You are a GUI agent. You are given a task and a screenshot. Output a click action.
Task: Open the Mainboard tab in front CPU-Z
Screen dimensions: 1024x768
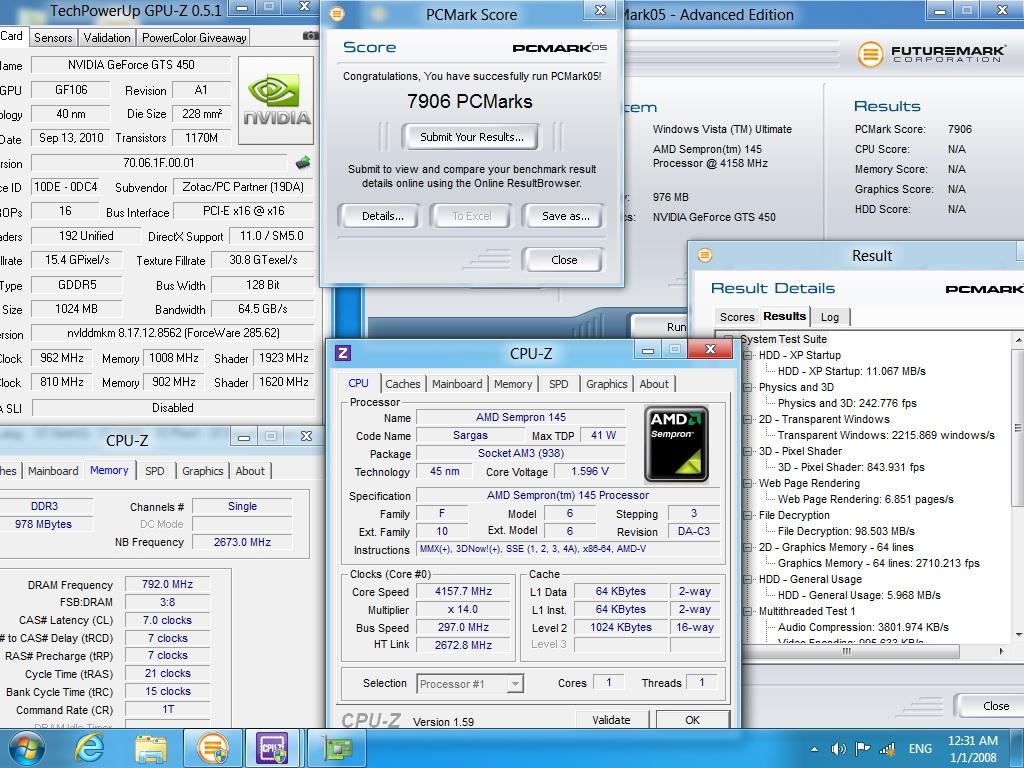pyautogui.click(x=457, y=384)
